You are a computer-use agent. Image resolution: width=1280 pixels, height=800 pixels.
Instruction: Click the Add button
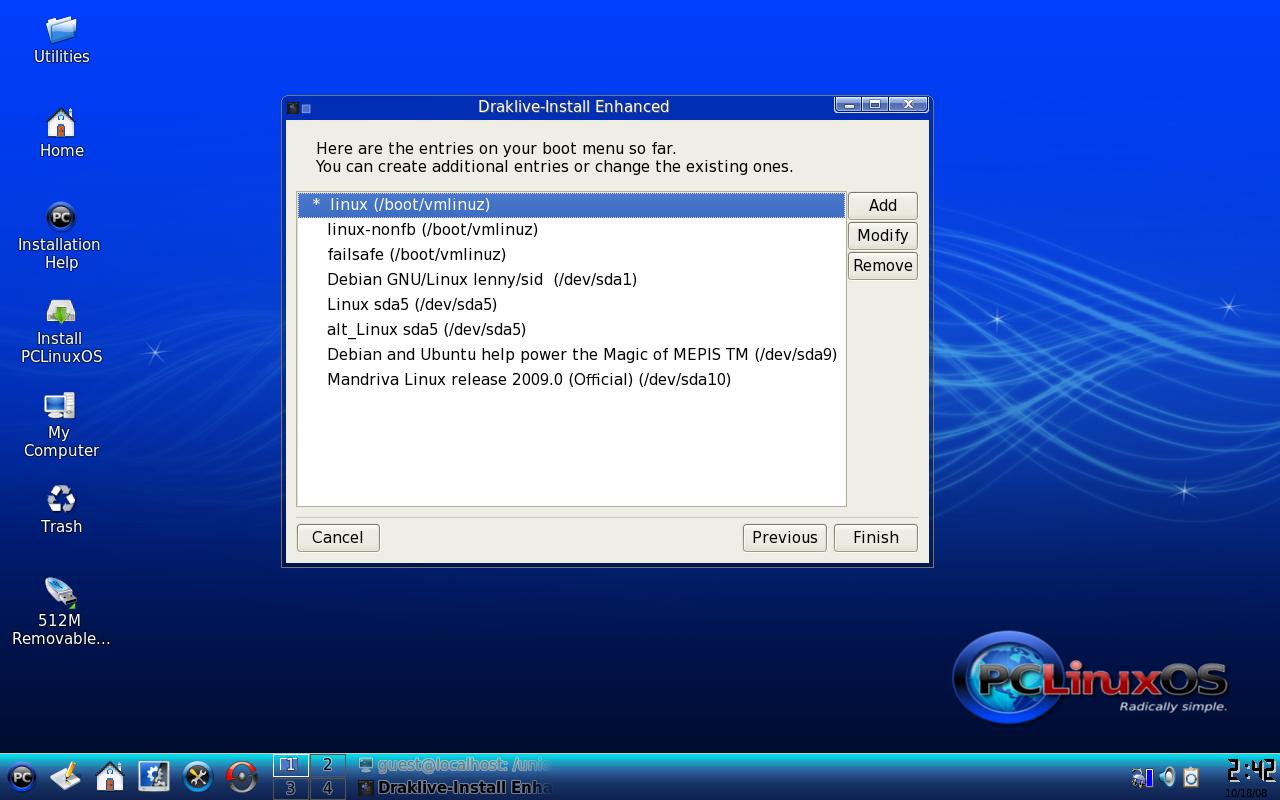pyautogui.click(x=882, y=205)
